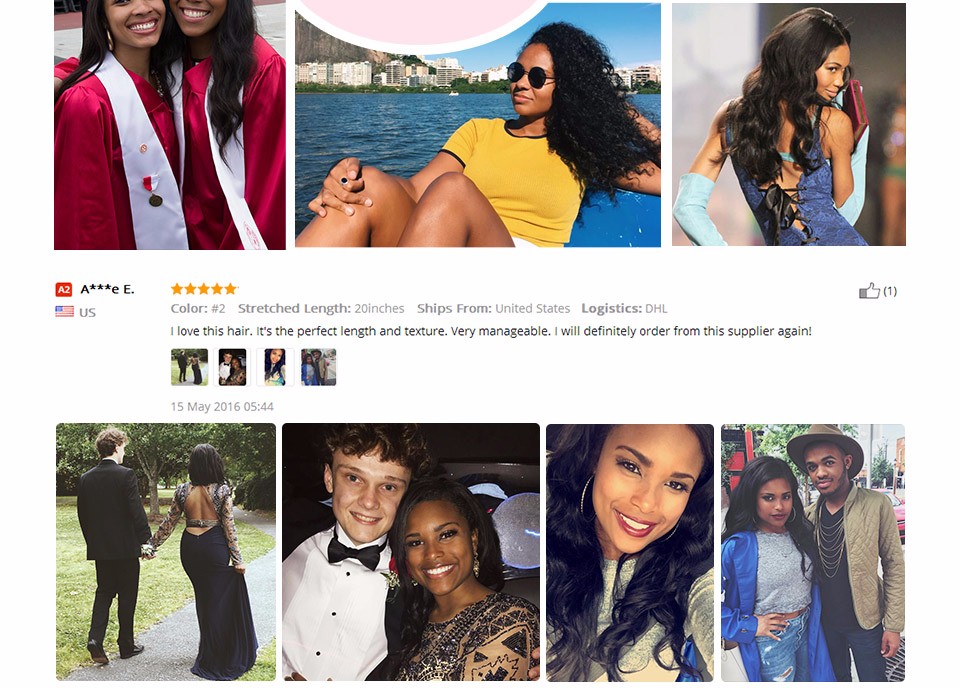Open fourth review thumbnail with hat man
This screenshot has width=960, height=688.
(318, 367)
